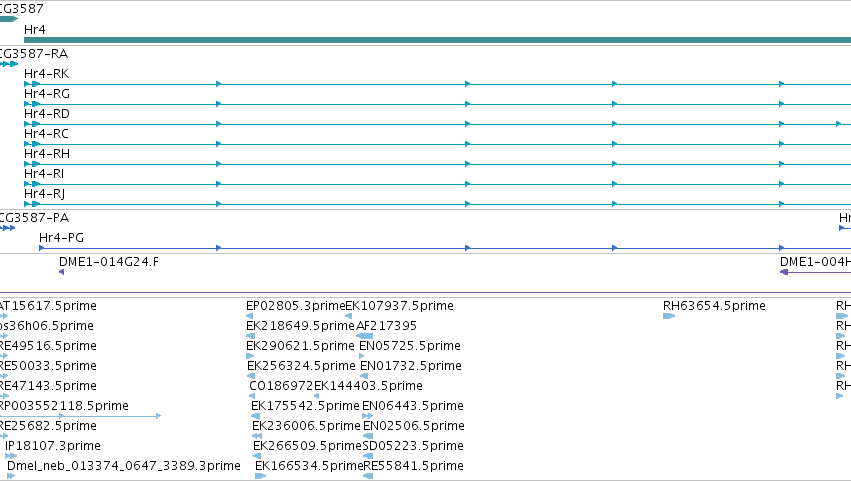Click the EP02805.3prime arrow glyph
The height and width of the screenshot is (481, 851).
(x=249, y=316)
